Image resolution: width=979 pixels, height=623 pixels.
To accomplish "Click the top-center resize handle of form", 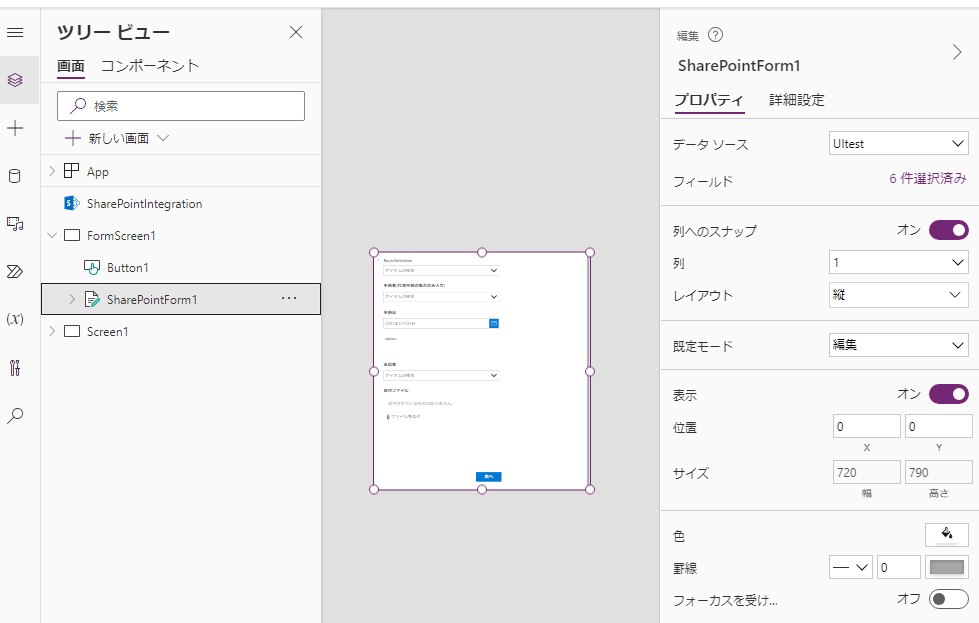I will coord(482,252).
